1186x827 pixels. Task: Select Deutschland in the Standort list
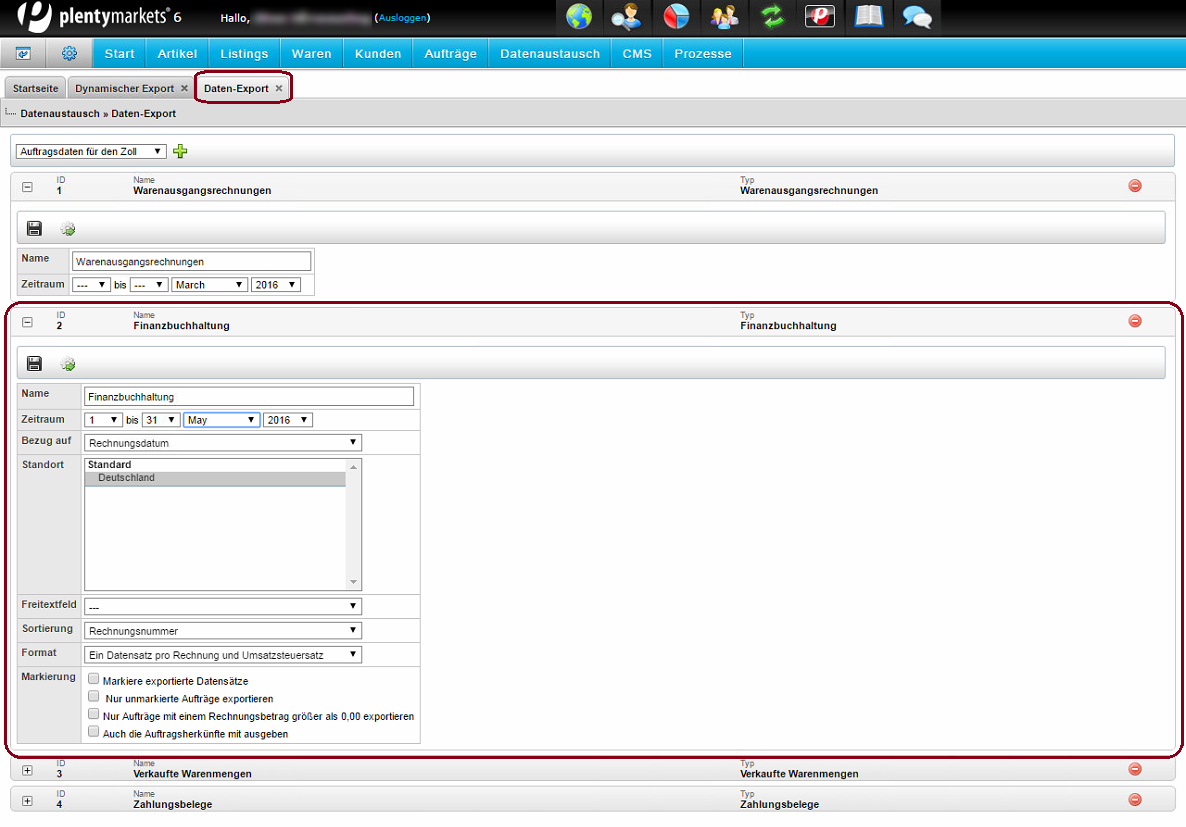coord(126,478)
